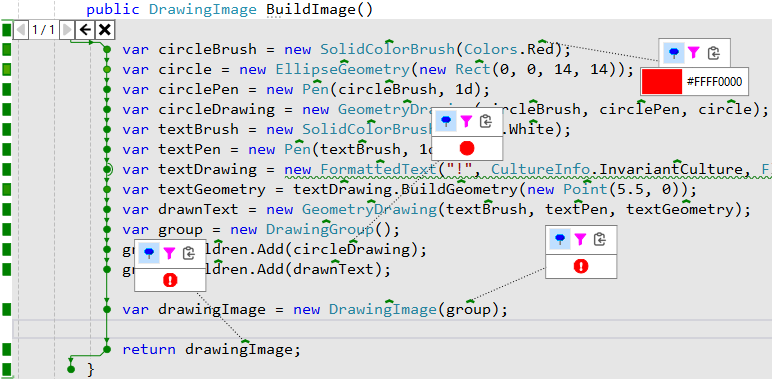
Task: Click the green execution dot on the return drawingImage line
Action: (x=107, y=350)
